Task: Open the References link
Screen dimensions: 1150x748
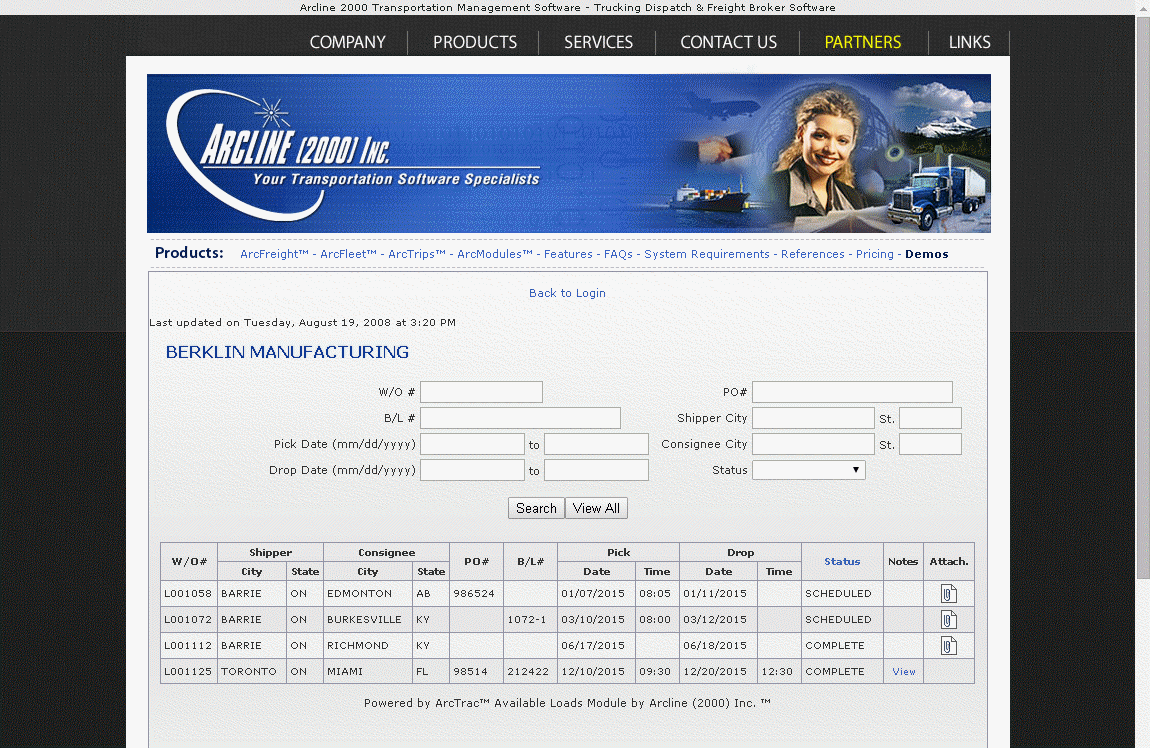Action: [x=813, y=254]
